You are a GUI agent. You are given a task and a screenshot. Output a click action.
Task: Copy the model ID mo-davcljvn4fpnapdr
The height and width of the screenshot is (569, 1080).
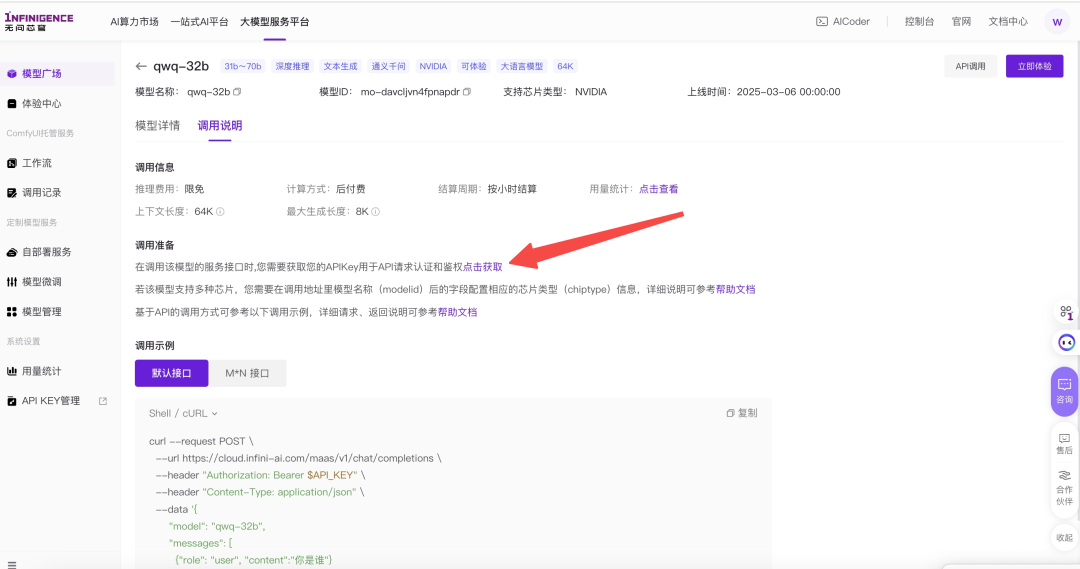467,92
